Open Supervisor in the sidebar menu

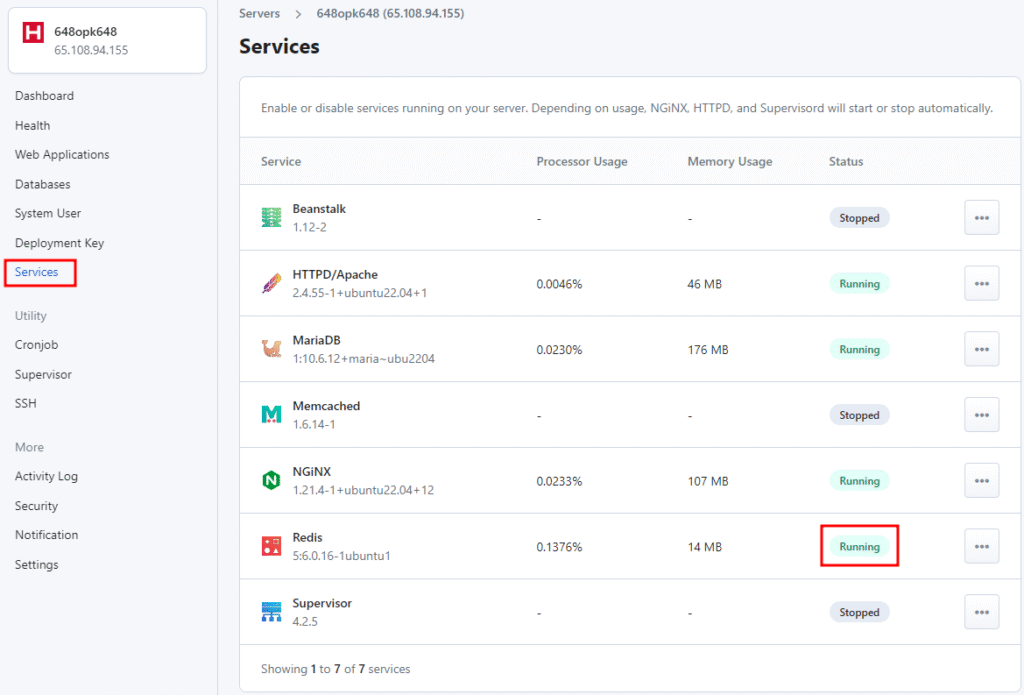pos(43,374)
